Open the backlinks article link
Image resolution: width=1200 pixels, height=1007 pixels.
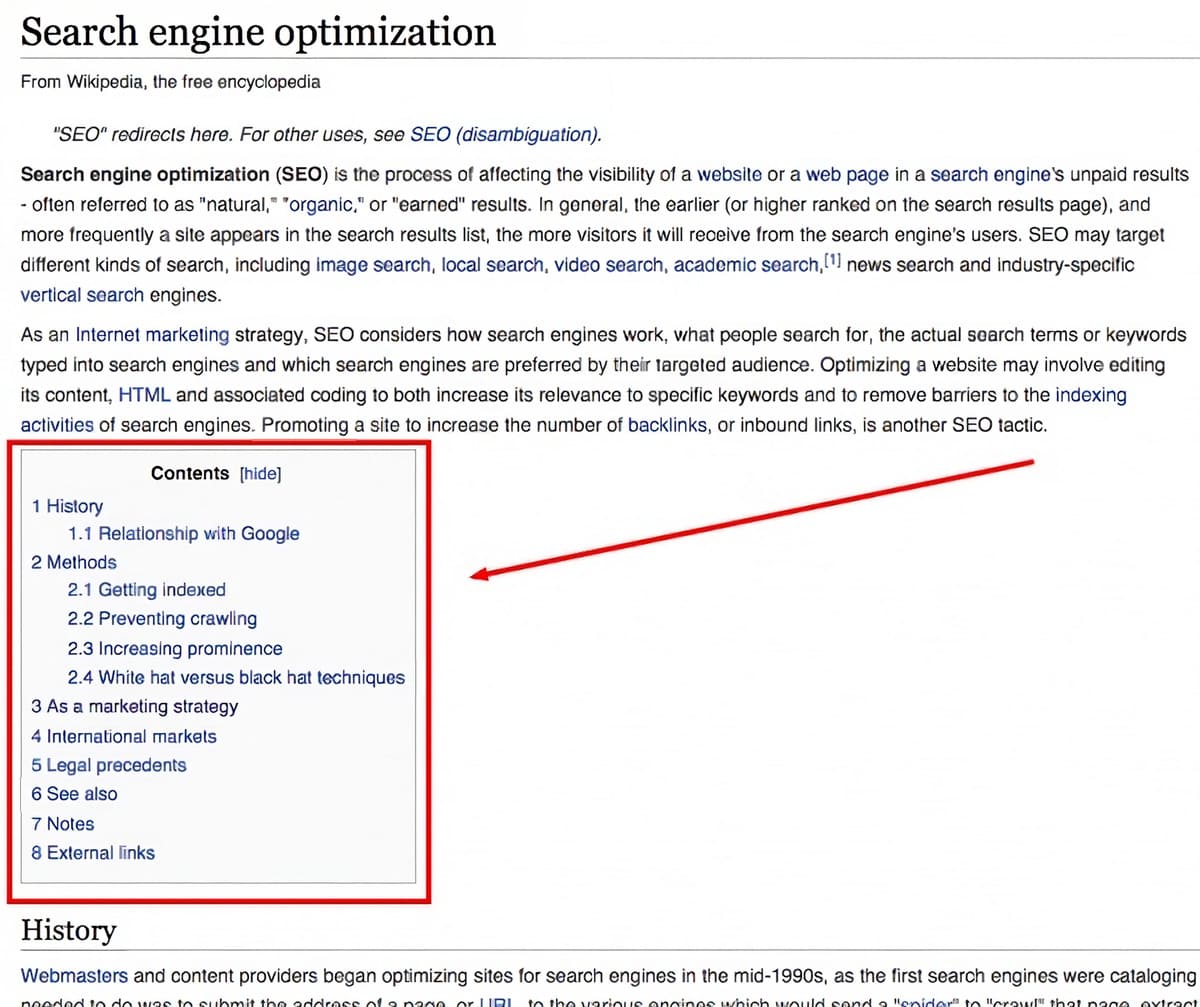pyautogui.click(x=668, y=425)
